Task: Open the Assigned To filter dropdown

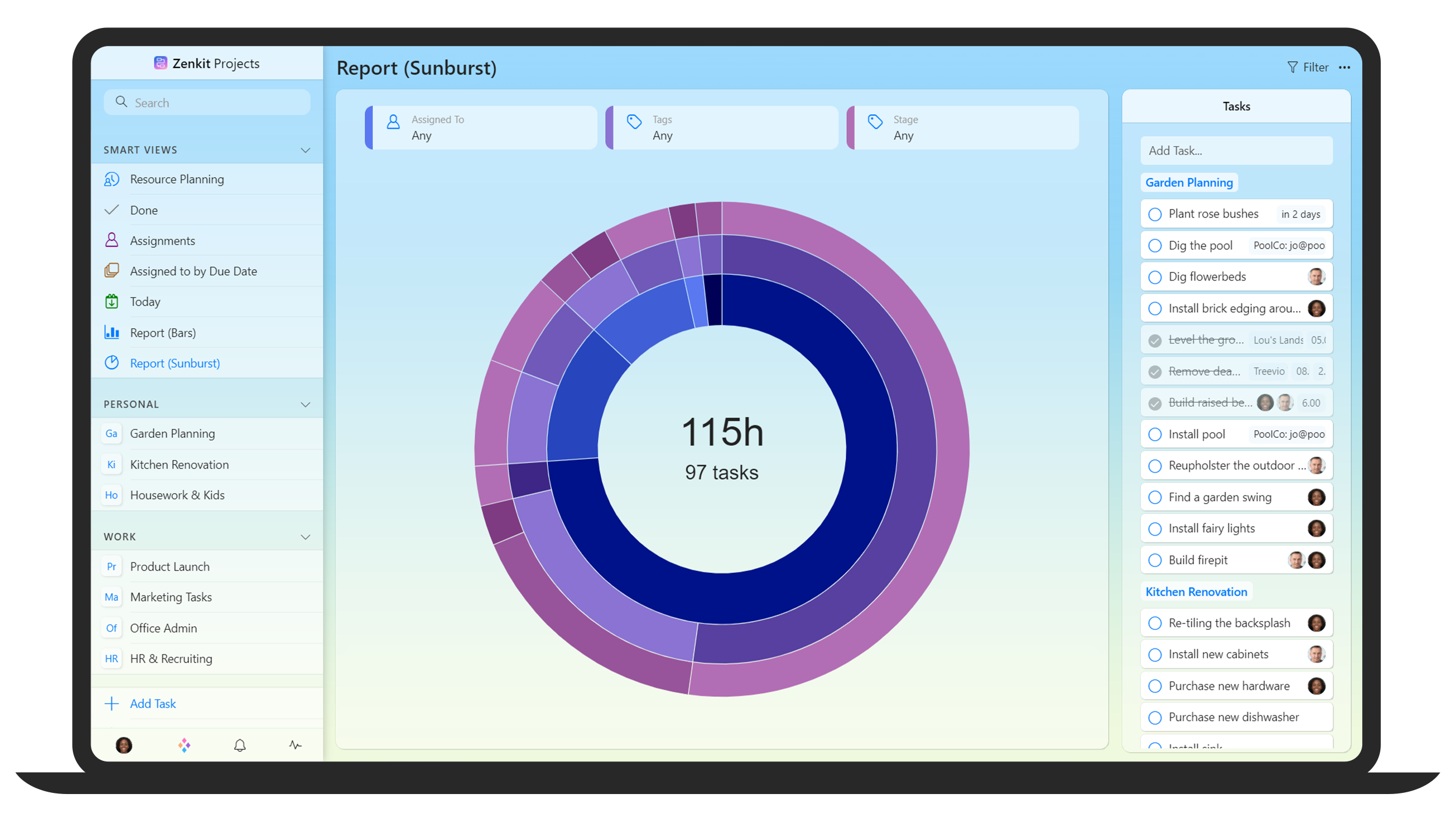Action: (x=481, y=127)
